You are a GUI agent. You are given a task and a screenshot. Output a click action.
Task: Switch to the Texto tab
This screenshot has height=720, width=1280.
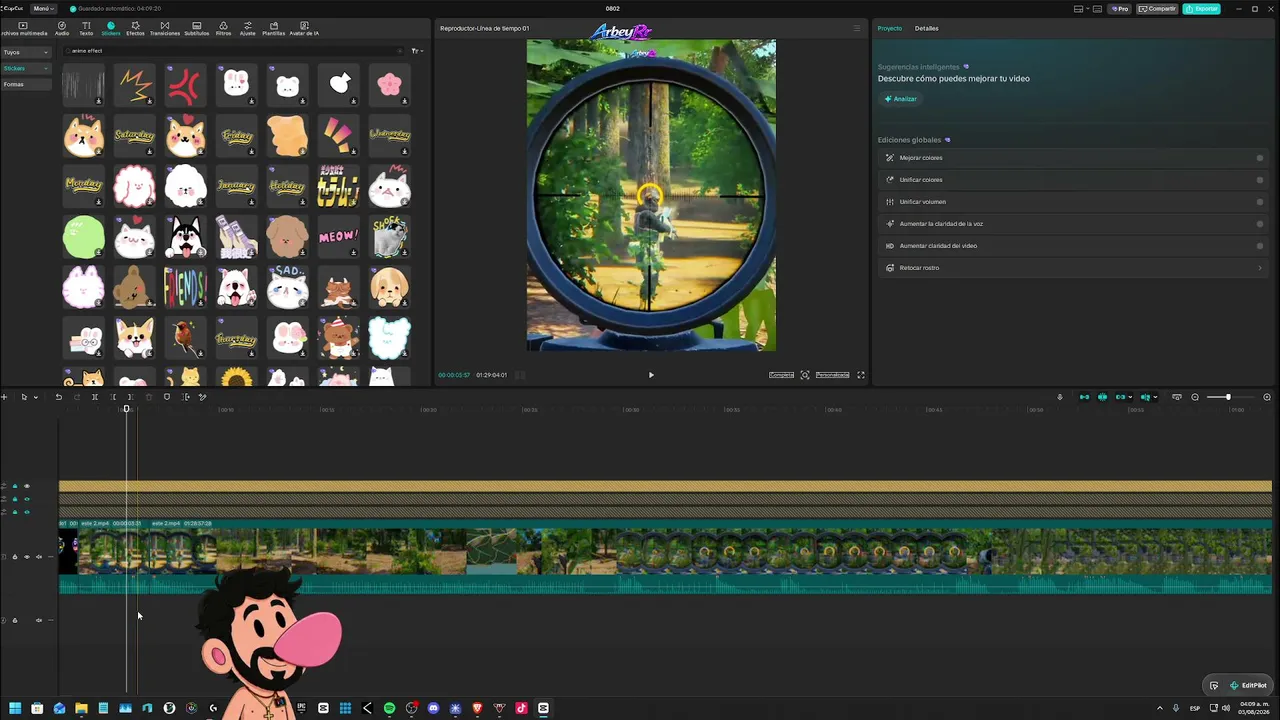tap(86, 28)
